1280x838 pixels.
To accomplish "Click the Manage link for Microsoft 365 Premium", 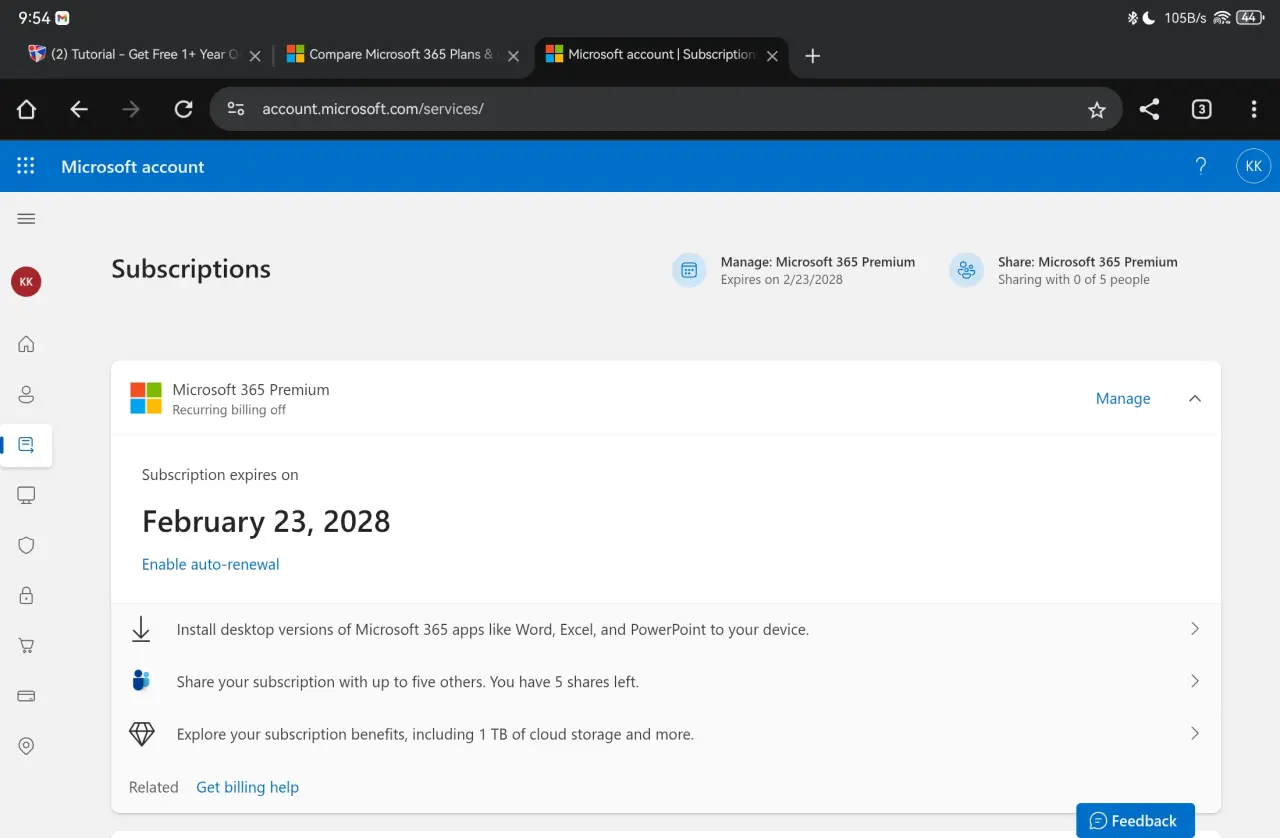I will [x=1123, y=398].
